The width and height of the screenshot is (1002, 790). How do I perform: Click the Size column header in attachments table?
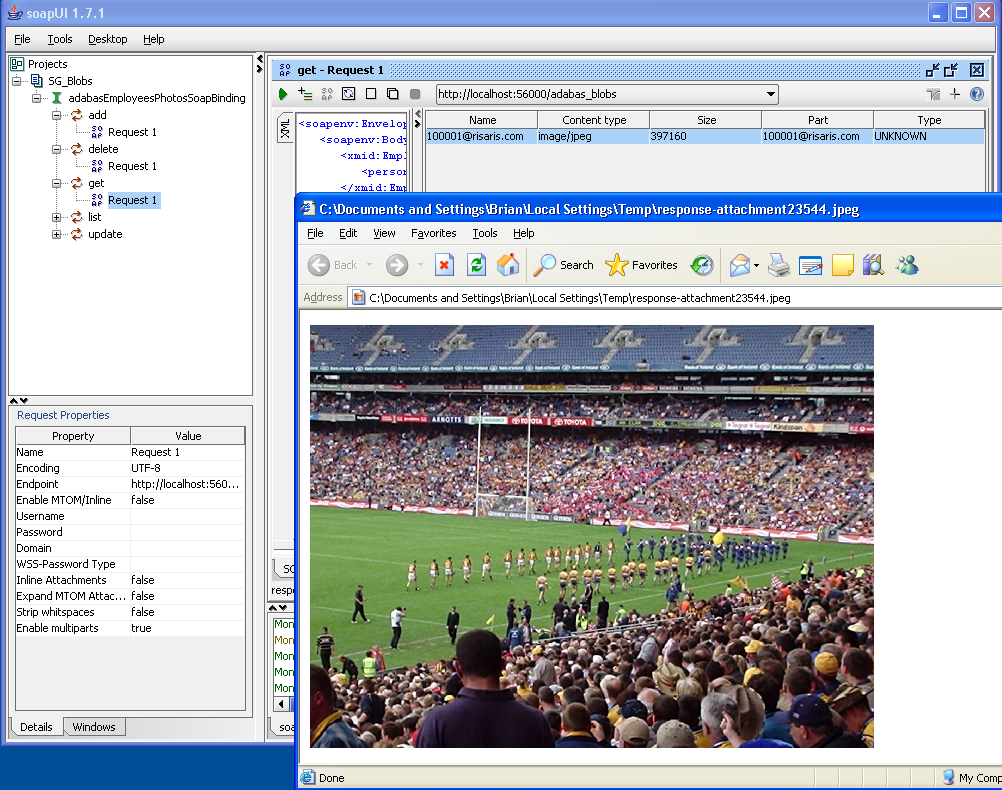(705, 120)
